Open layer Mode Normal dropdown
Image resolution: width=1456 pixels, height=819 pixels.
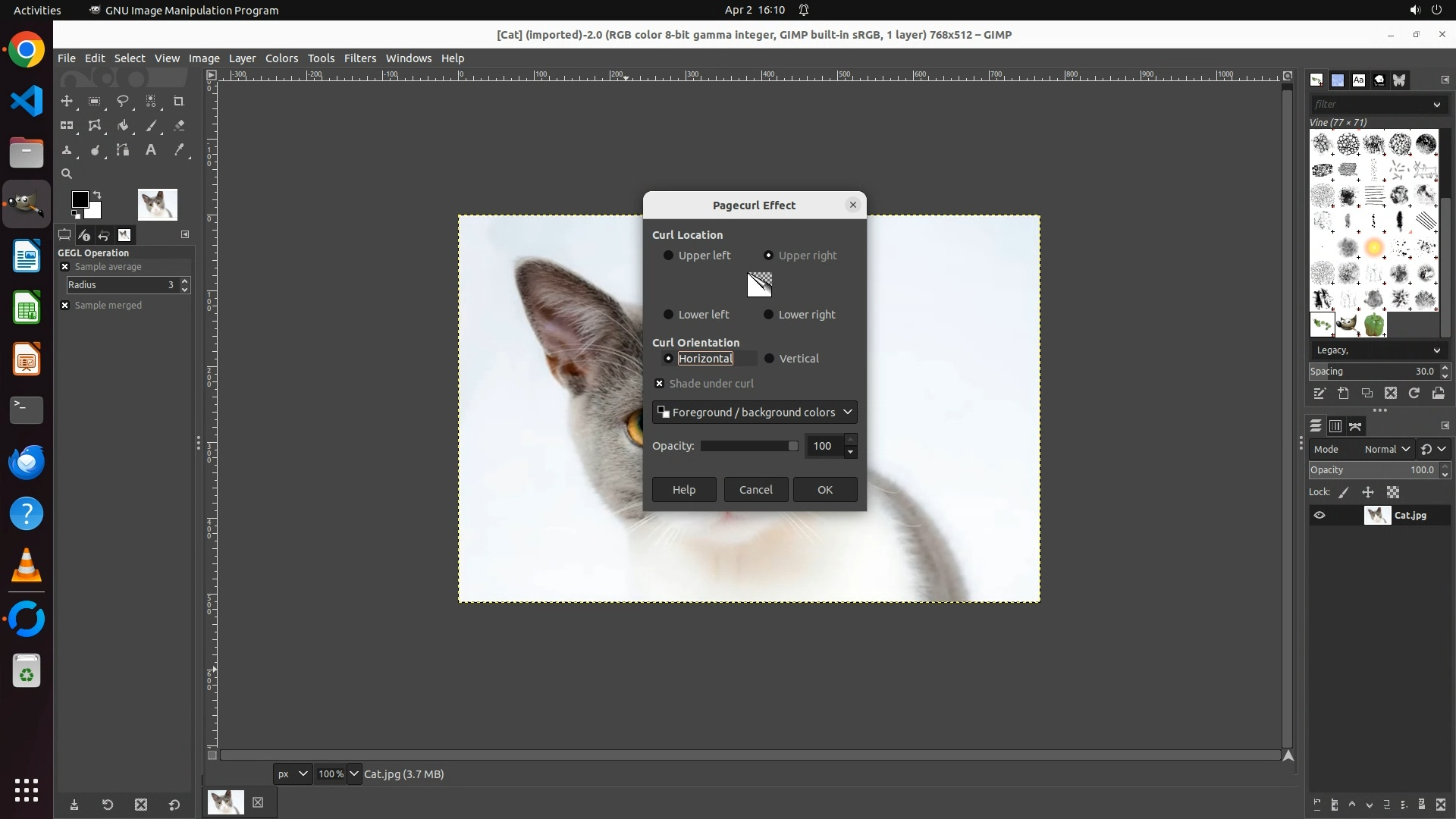(x=1386, y=450)
